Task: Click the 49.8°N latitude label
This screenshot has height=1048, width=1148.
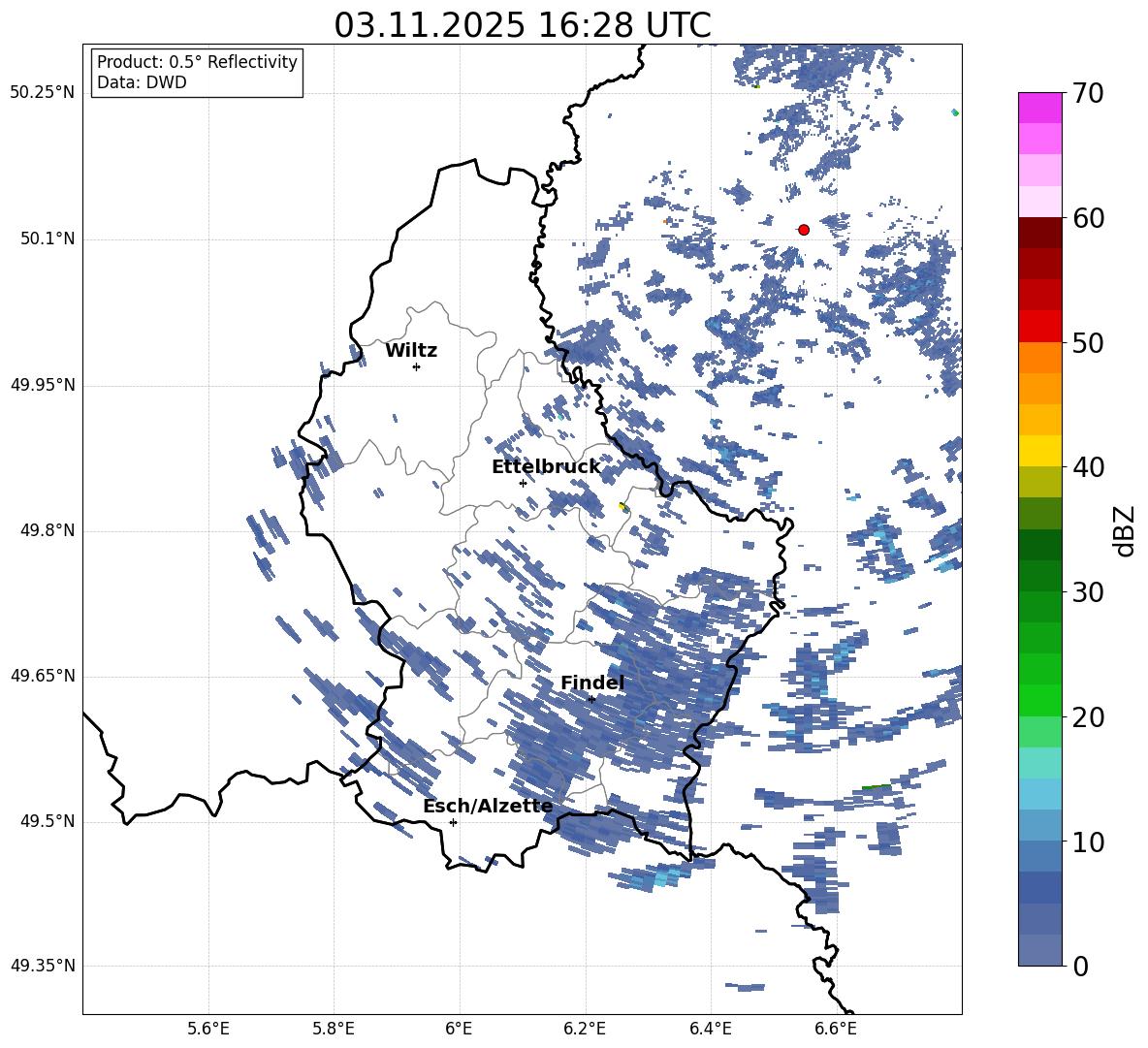Action: coord(47,530)
